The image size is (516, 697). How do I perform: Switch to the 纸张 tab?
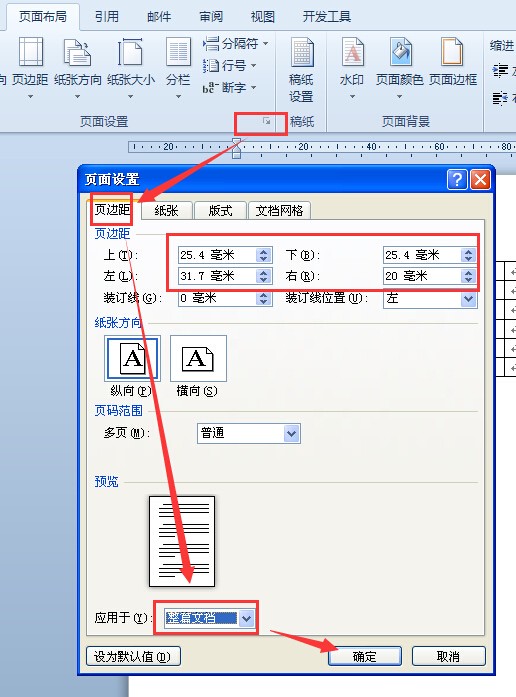pos(166,210)
